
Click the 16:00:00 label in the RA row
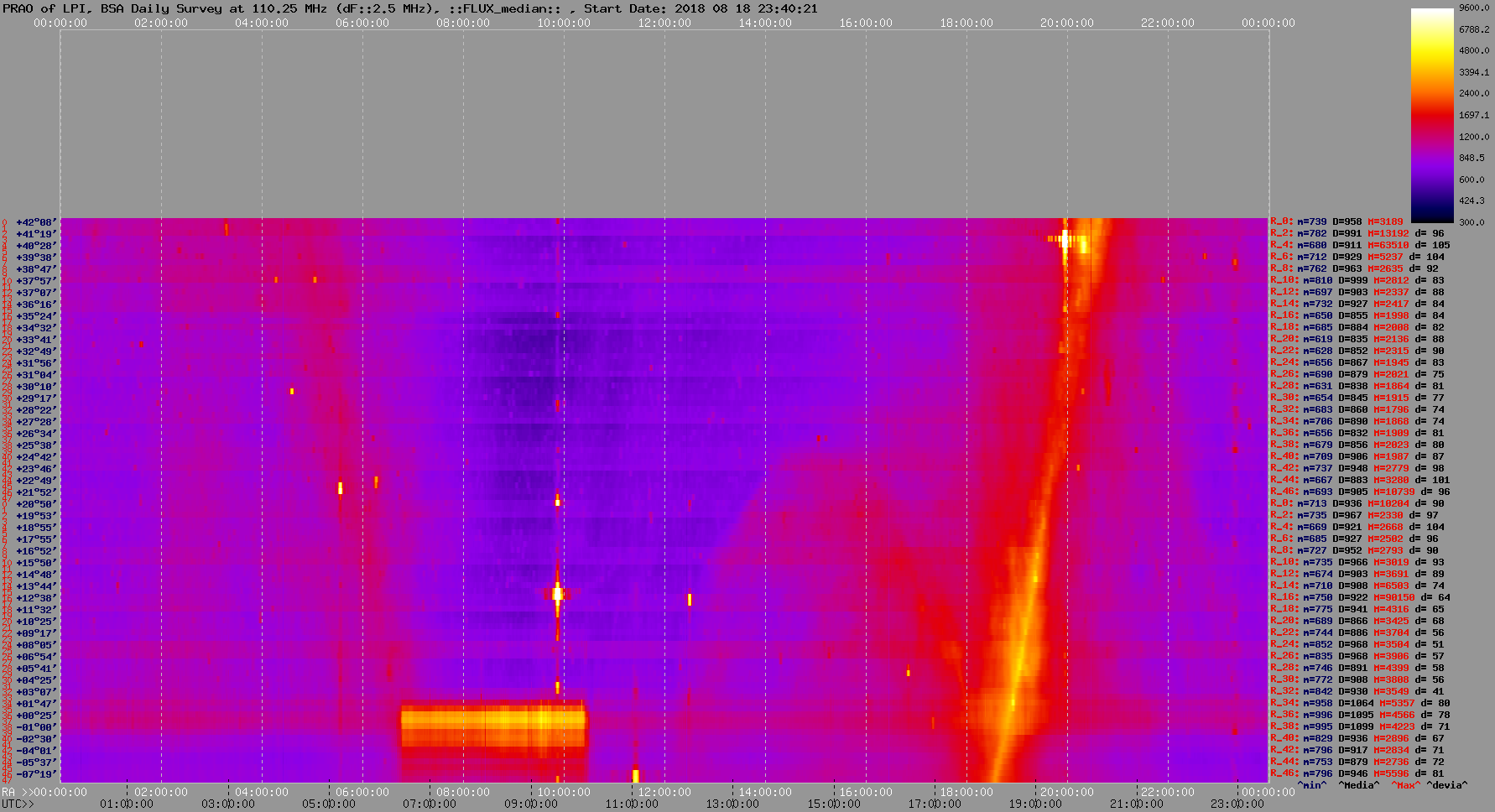(x=867, y=792)
